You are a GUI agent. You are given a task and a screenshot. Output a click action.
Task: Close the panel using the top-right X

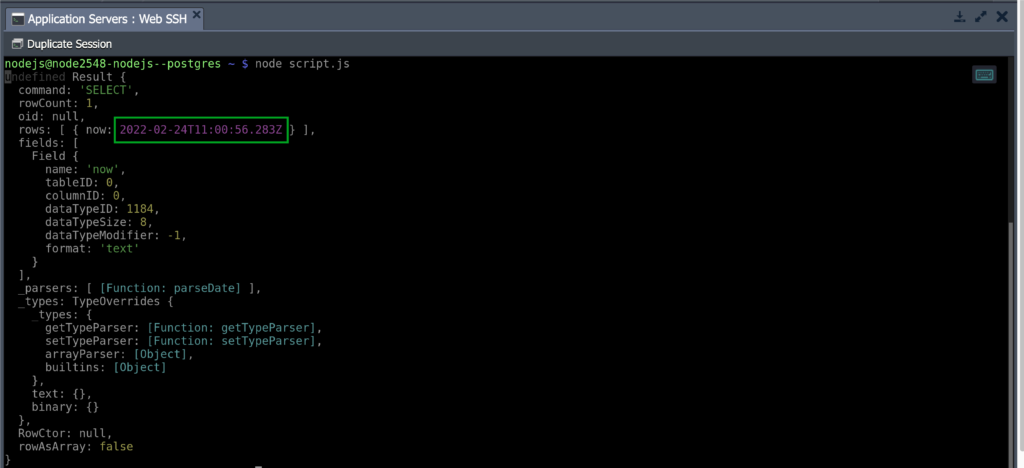point(1002,17)
